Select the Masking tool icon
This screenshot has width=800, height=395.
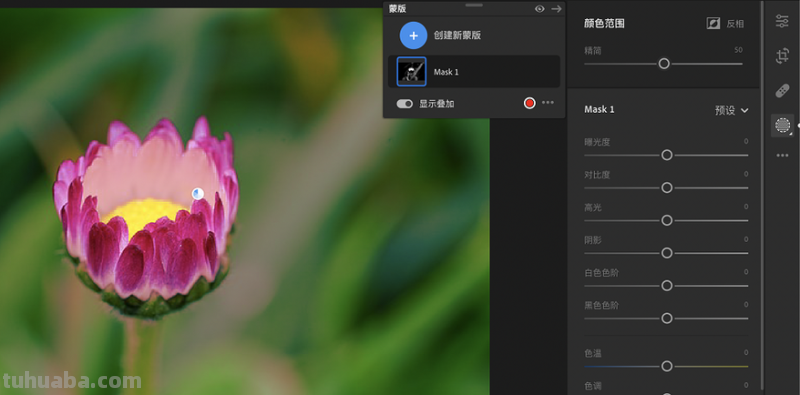(x=782, y=125)
